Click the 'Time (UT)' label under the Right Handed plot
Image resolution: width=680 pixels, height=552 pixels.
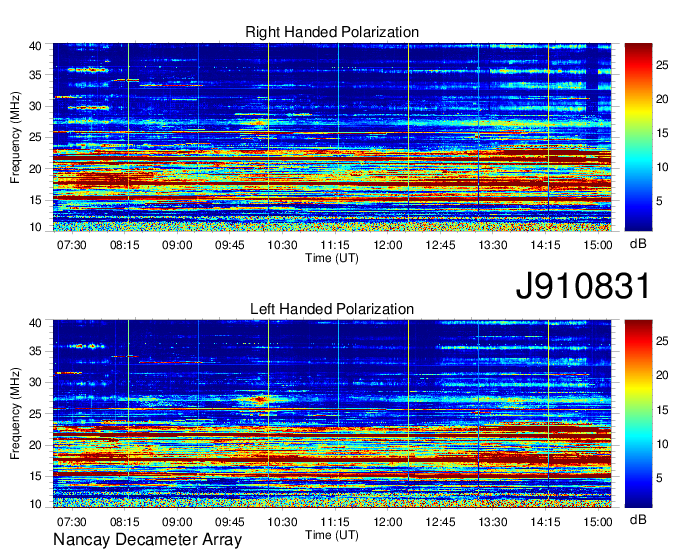(332, 258)
